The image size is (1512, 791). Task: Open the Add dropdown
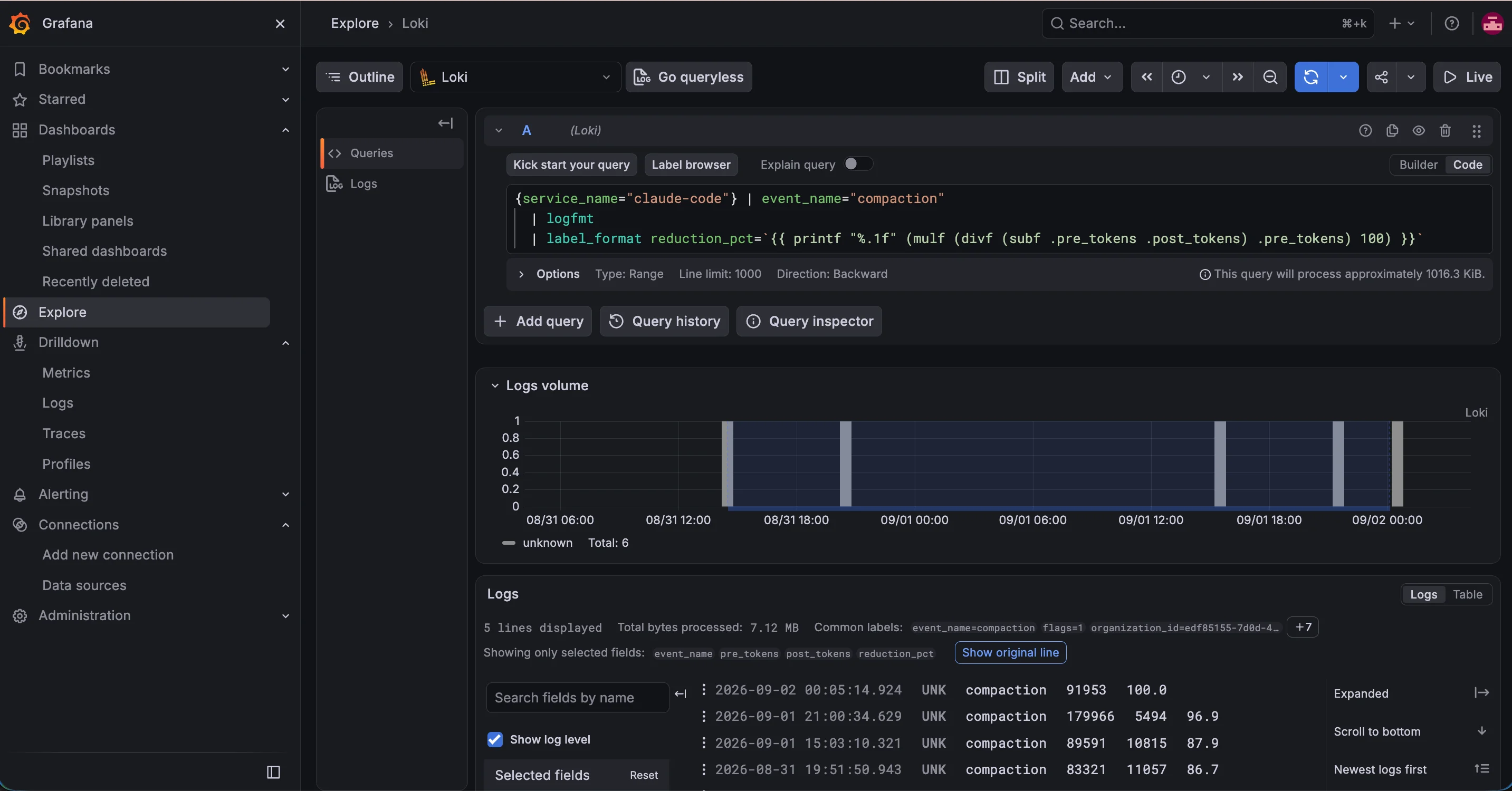pos(1092,77)
